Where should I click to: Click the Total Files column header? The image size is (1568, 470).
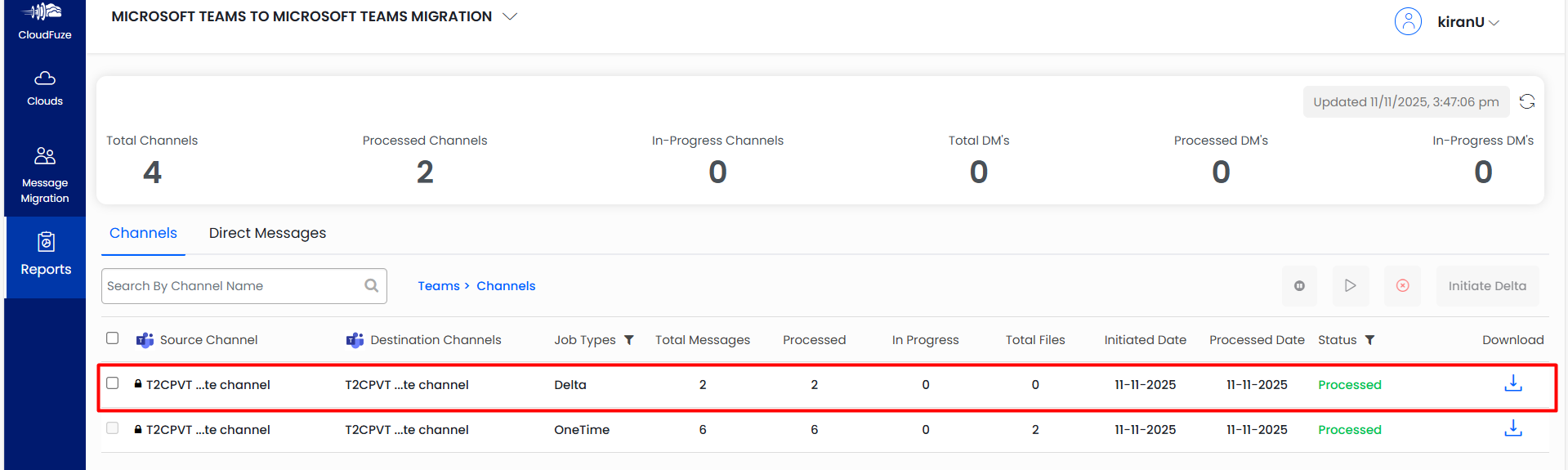[x=1035, y=340]
